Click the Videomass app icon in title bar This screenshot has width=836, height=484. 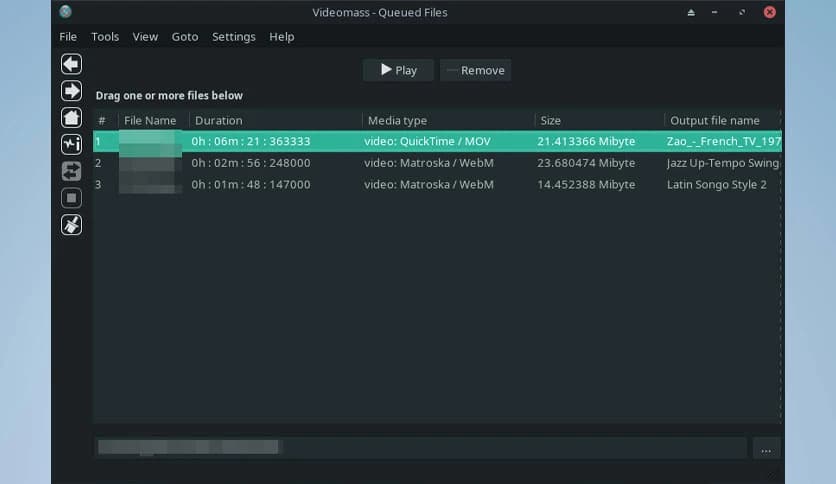pos(65,12)
